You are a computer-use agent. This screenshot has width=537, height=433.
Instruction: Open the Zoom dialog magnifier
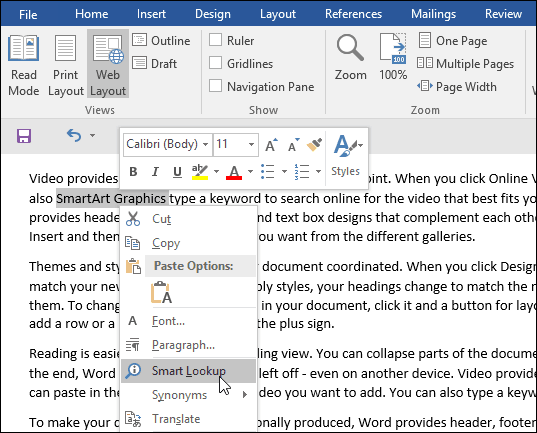coord(350,57)
